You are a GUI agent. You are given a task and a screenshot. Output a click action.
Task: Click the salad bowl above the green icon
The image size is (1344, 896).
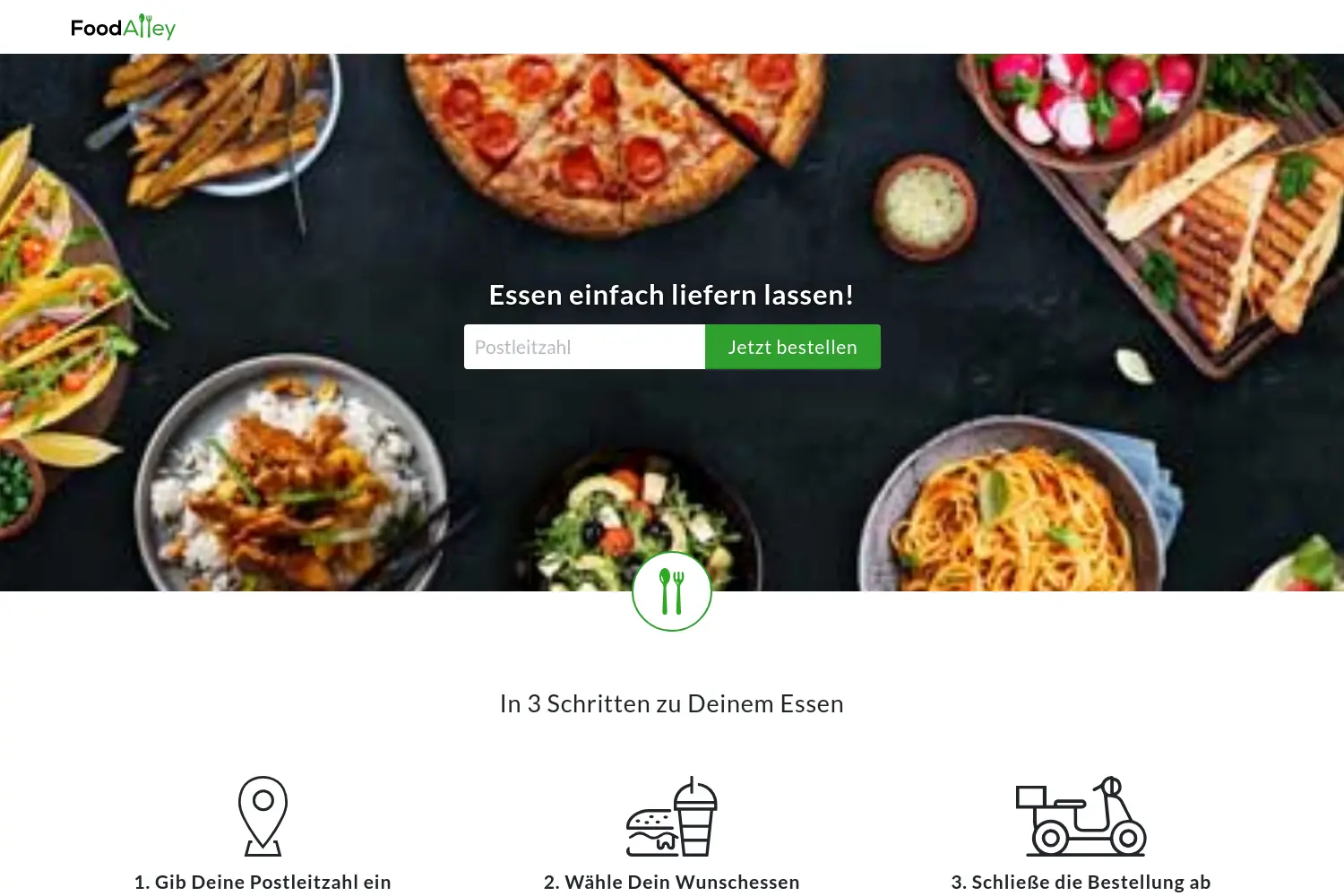pos(641,520)
